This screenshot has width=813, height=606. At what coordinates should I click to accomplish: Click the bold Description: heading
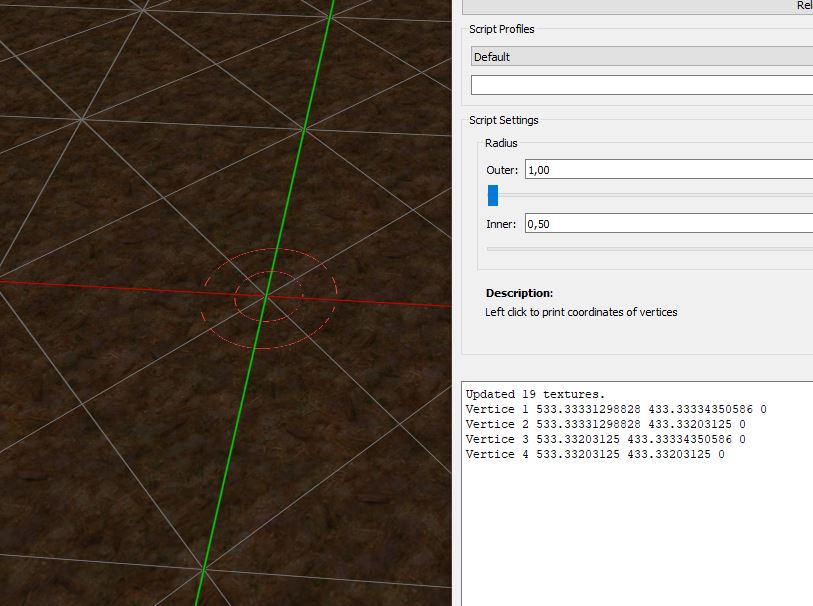tap(519, 293)
